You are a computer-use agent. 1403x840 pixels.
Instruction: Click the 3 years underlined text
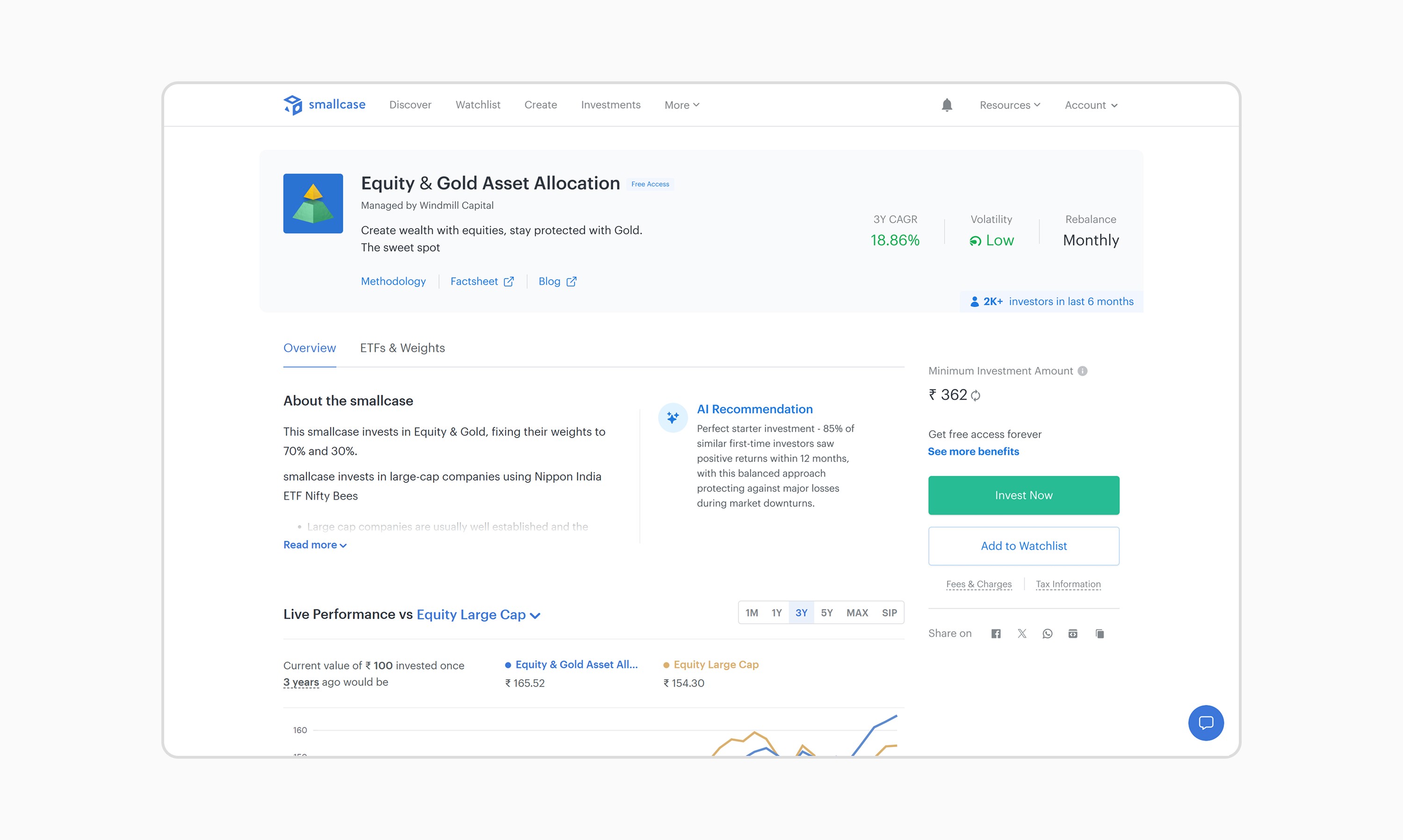(x=301, y=682)
